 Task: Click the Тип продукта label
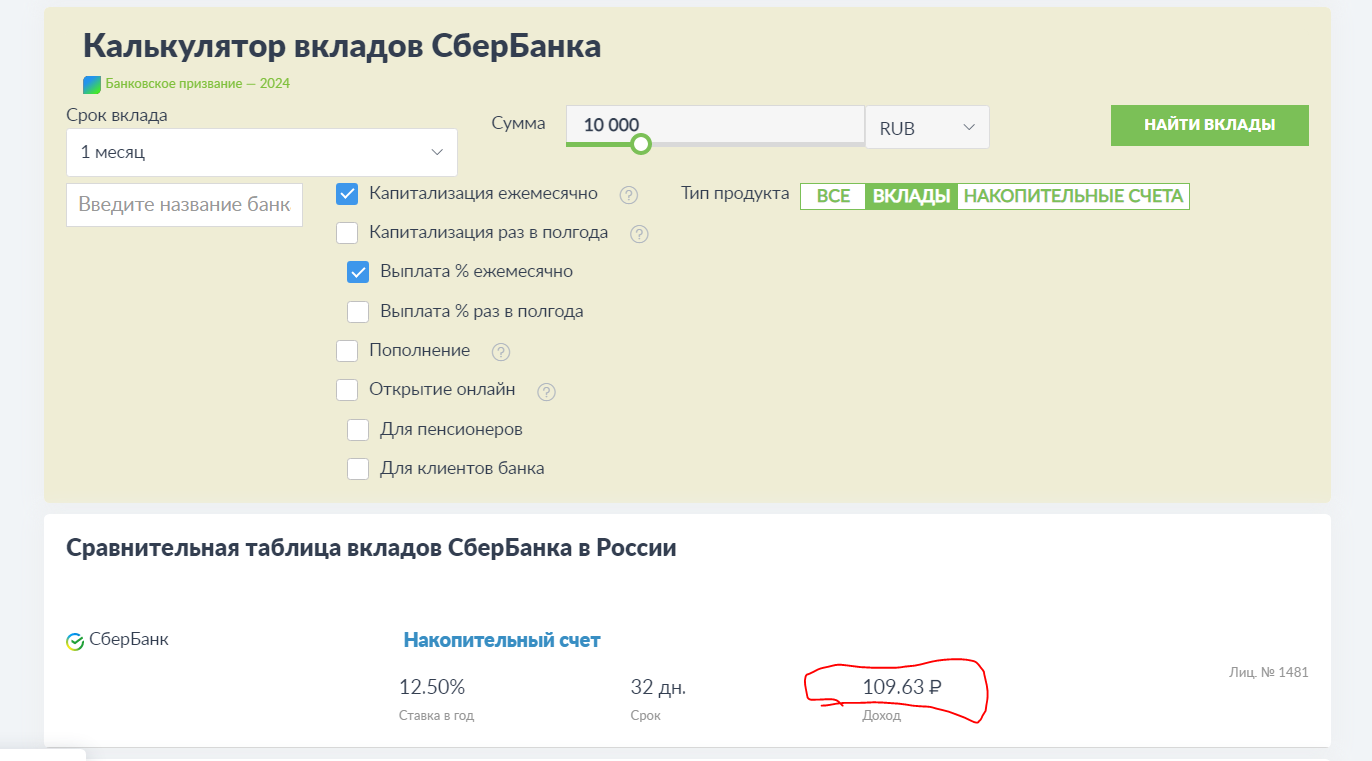pos(735,194)
